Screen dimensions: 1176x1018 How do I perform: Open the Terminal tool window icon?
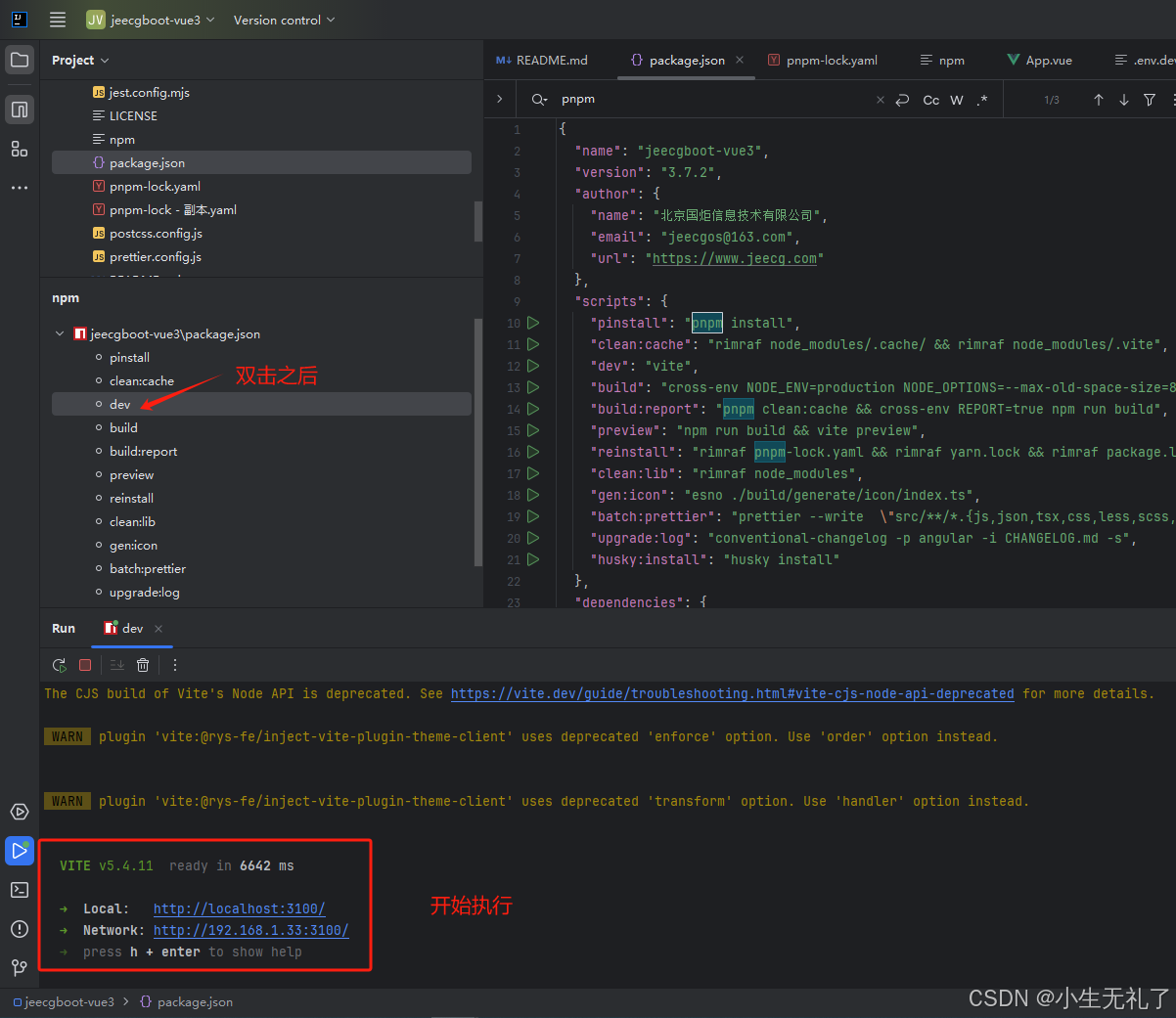pos(20,890)
